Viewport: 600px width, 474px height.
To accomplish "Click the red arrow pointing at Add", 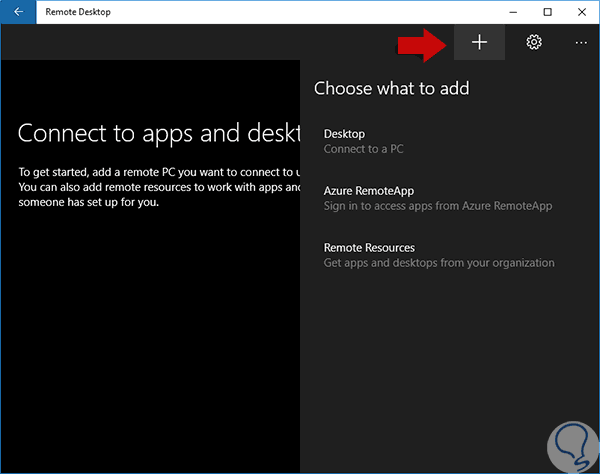I will click(420, 43).
